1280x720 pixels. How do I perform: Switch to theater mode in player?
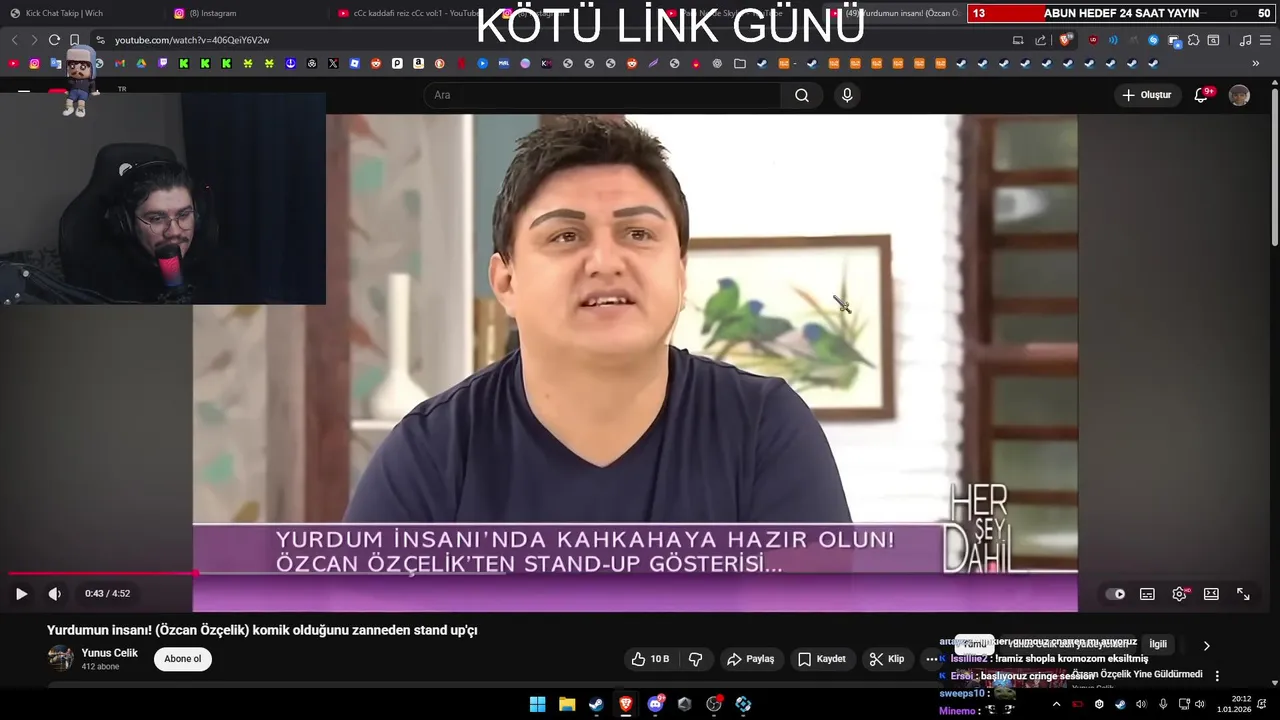1211,594
